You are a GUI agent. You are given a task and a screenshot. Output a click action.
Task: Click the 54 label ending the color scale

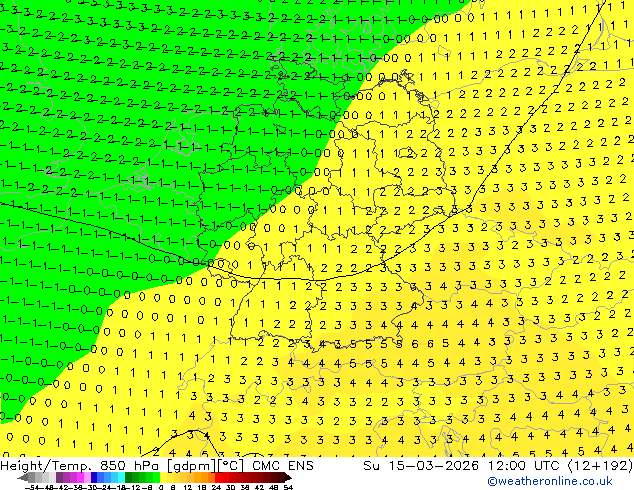pos(287,487)
